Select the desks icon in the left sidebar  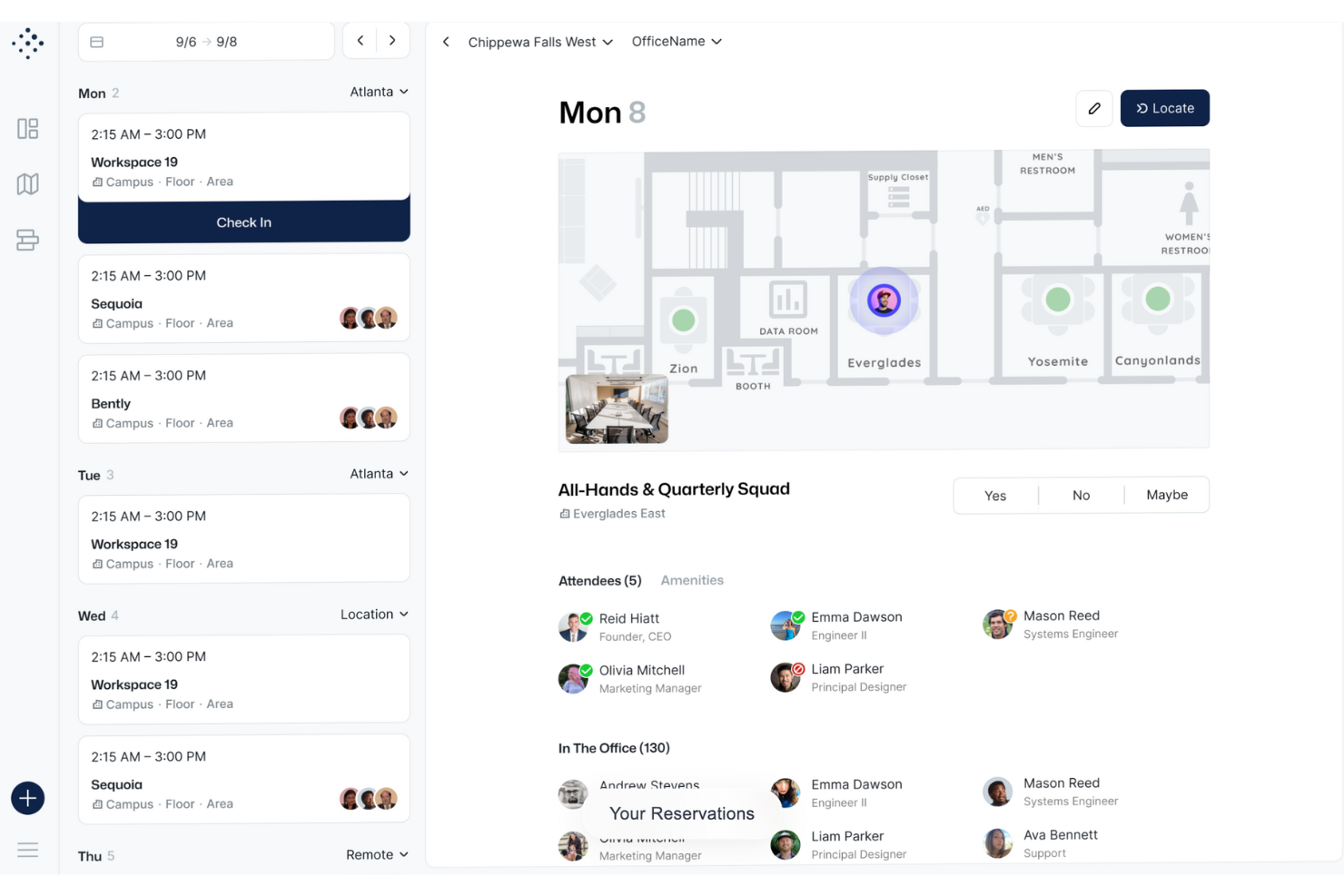click(27, 240)
